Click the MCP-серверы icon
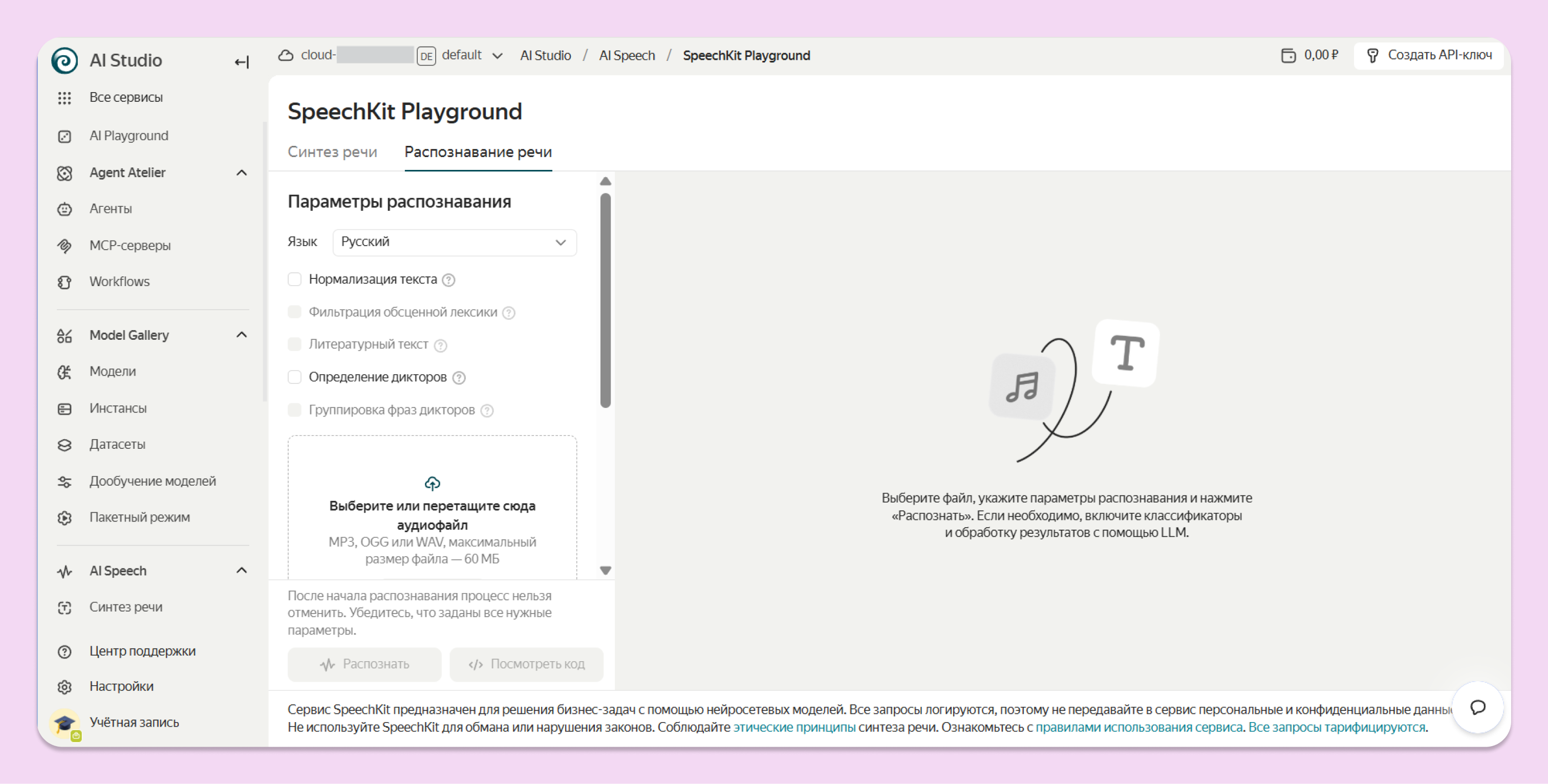1548x784 pixels. [x=64, y=246]
